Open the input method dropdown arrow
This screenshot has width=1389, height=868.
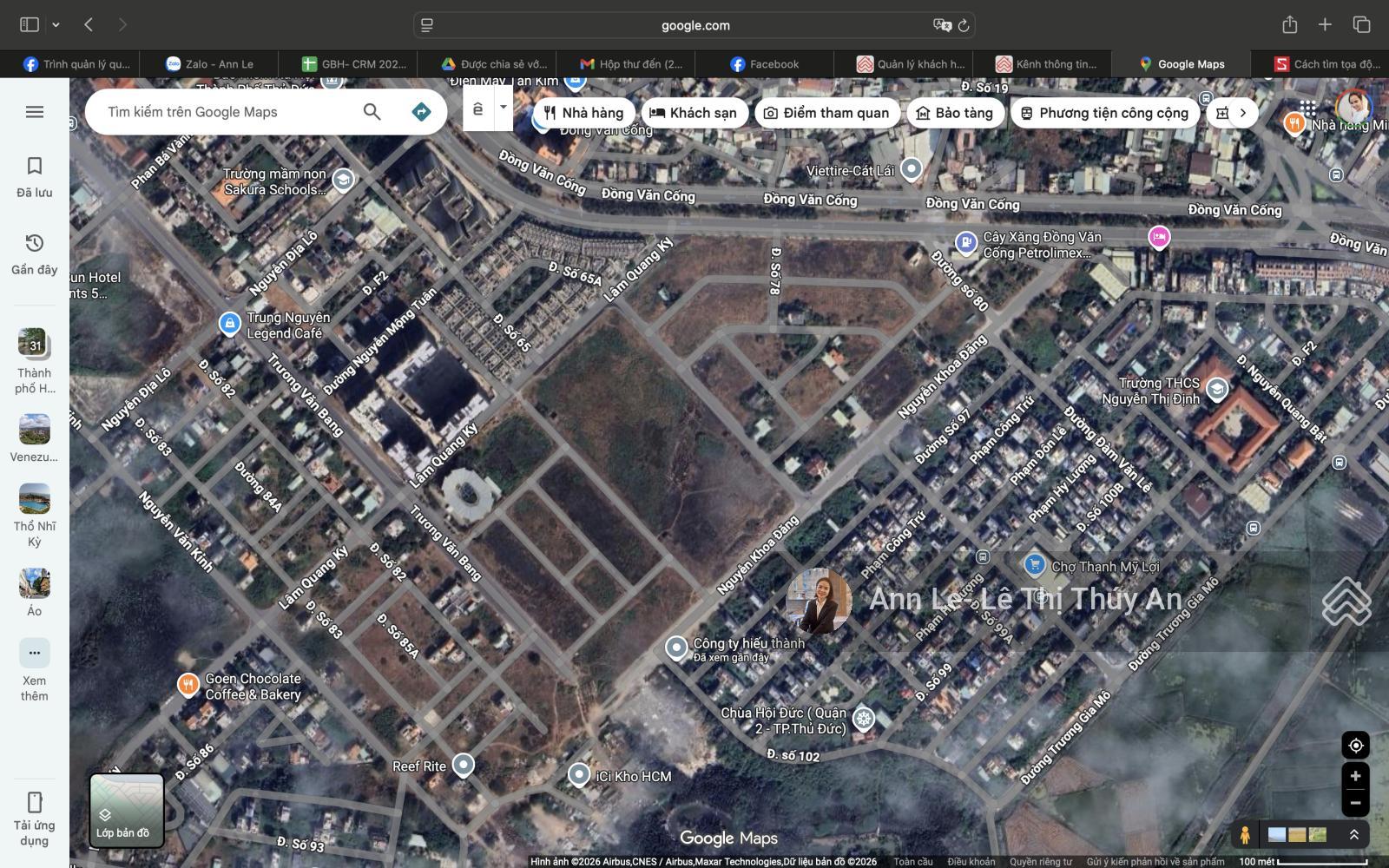503,108
